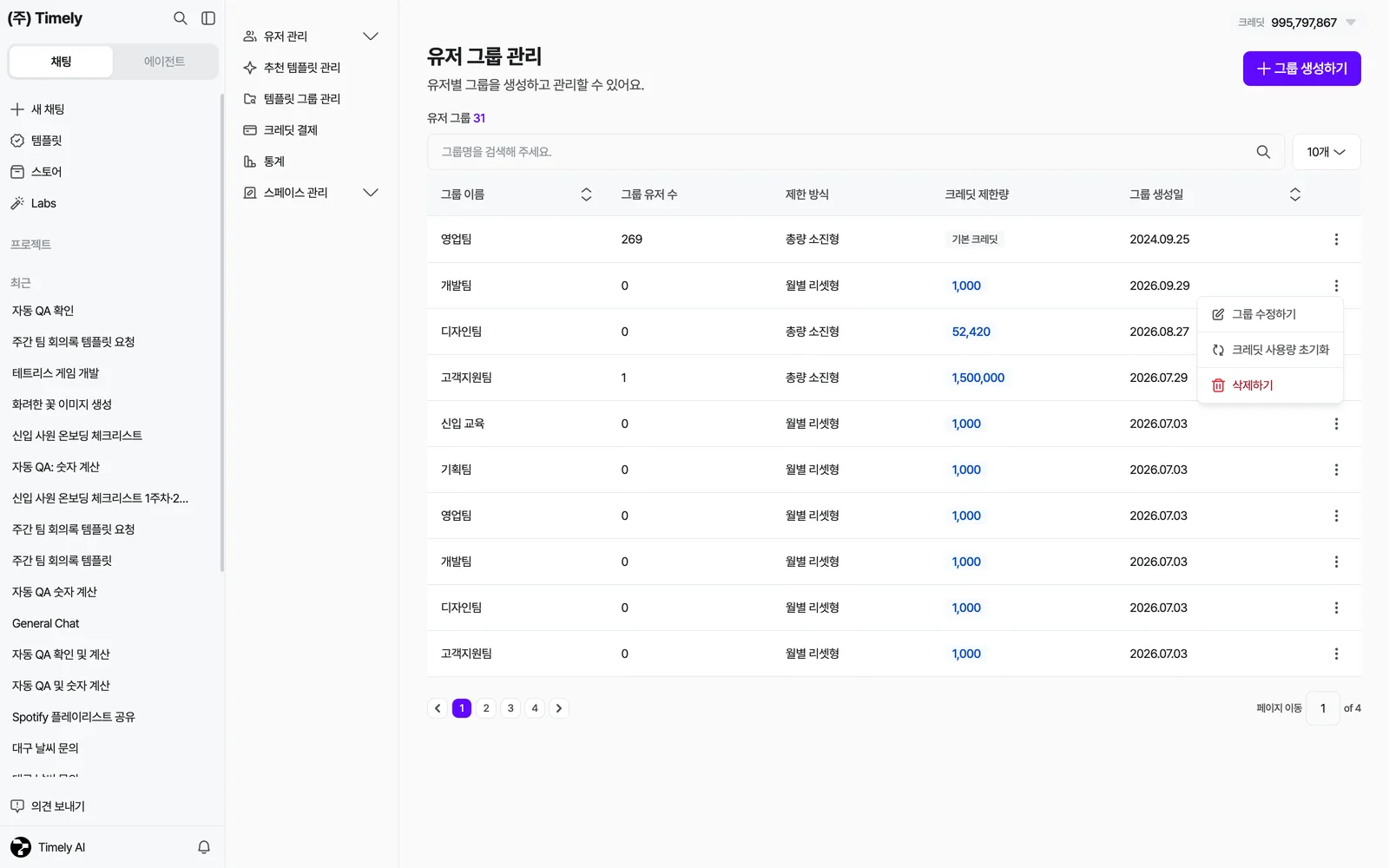
Task: Click credit limit value 1,500,000
Action: 978,378
